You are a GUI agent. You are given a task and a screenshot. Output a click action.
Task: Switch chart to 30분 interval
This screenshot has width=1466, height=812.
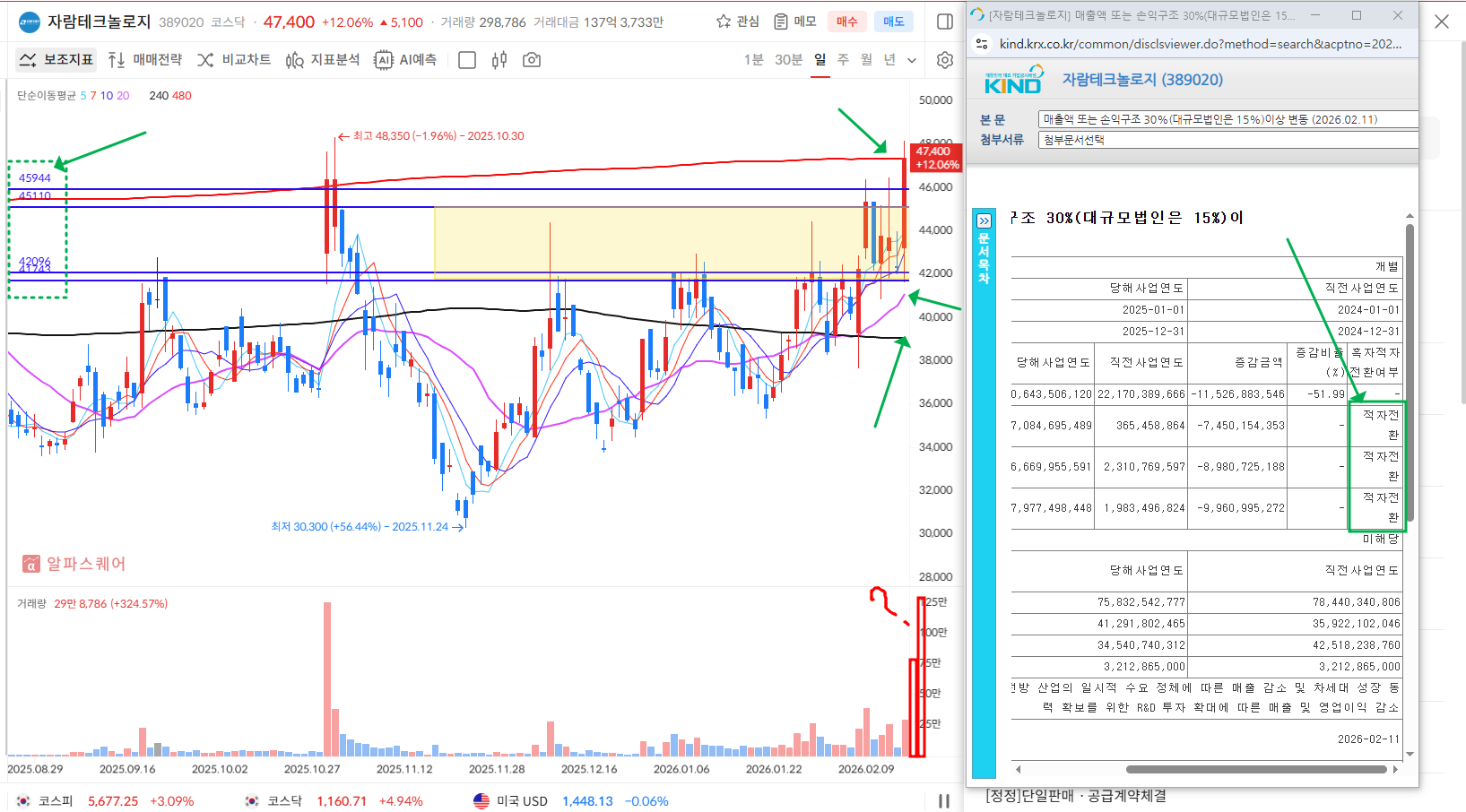click(x=788, y=60)
